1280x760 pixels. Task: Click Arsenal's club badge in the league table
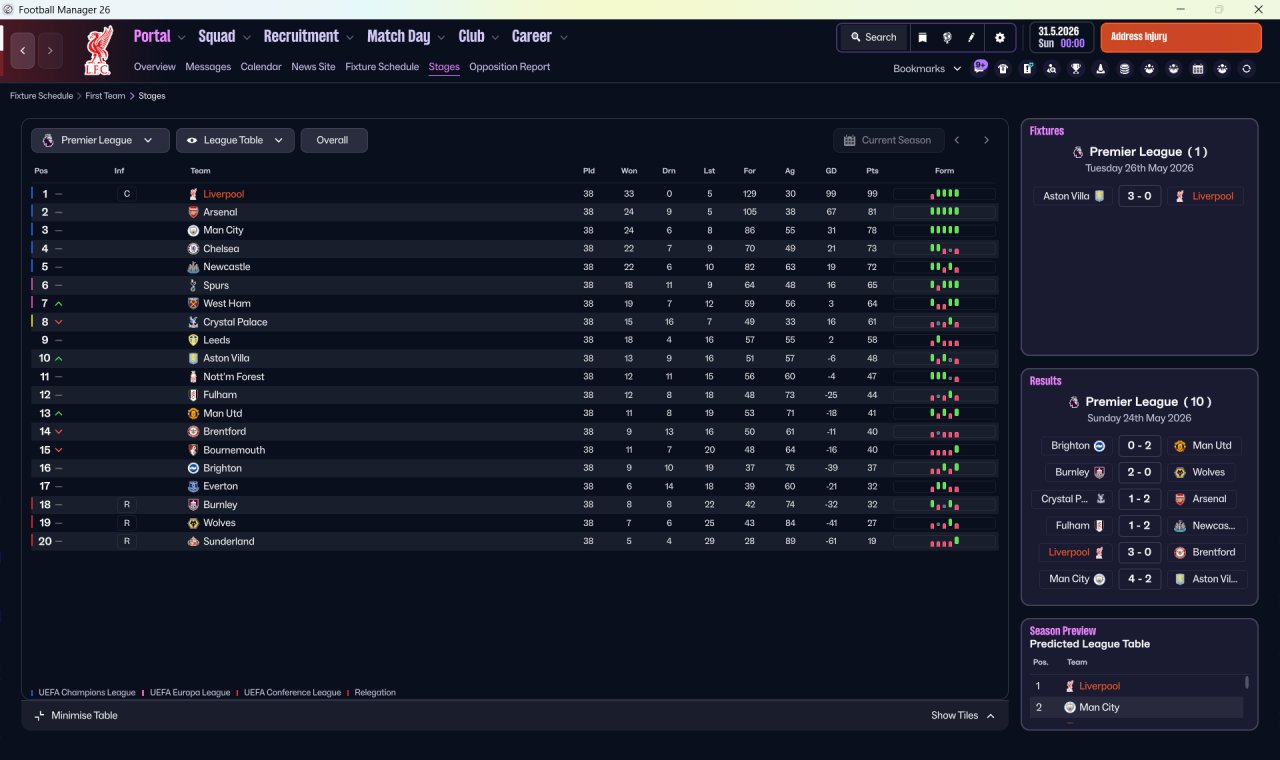(193, 212)
